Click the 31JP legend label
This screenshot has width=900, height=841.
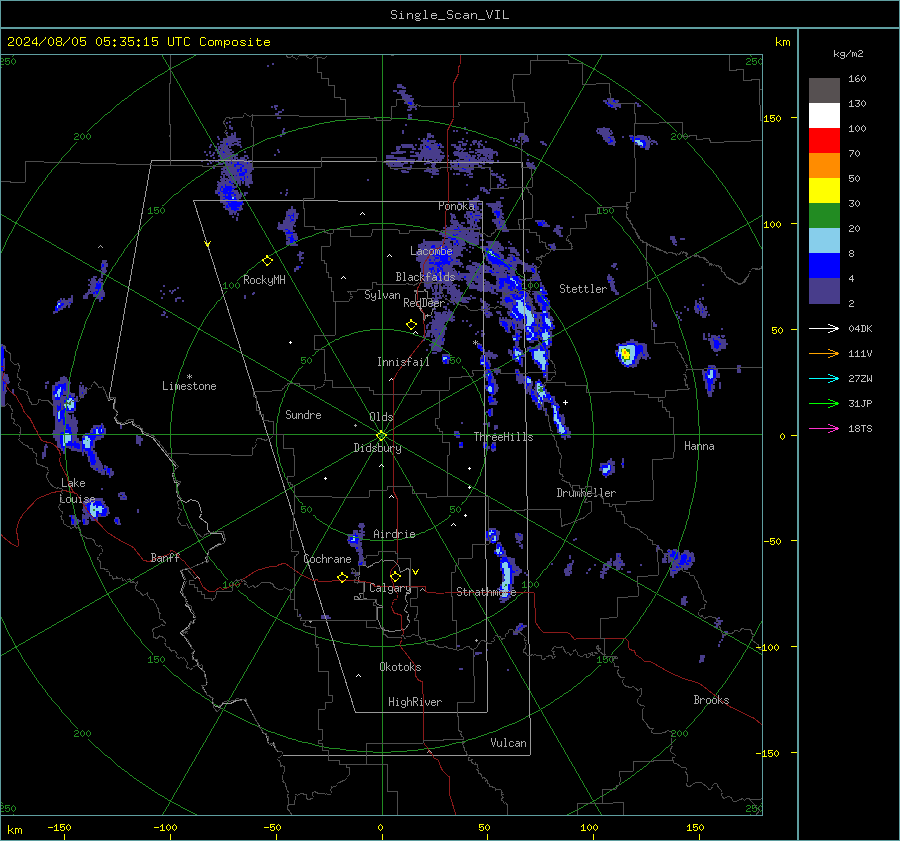860,404
